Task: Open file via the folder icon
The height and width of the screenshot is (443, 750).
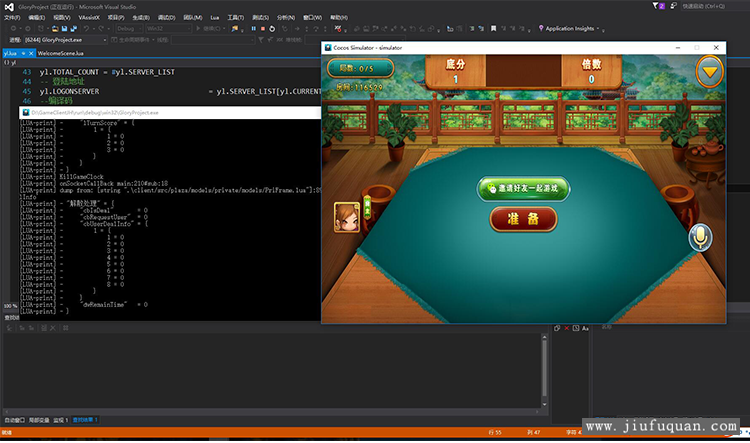Action: click(55, 29)
